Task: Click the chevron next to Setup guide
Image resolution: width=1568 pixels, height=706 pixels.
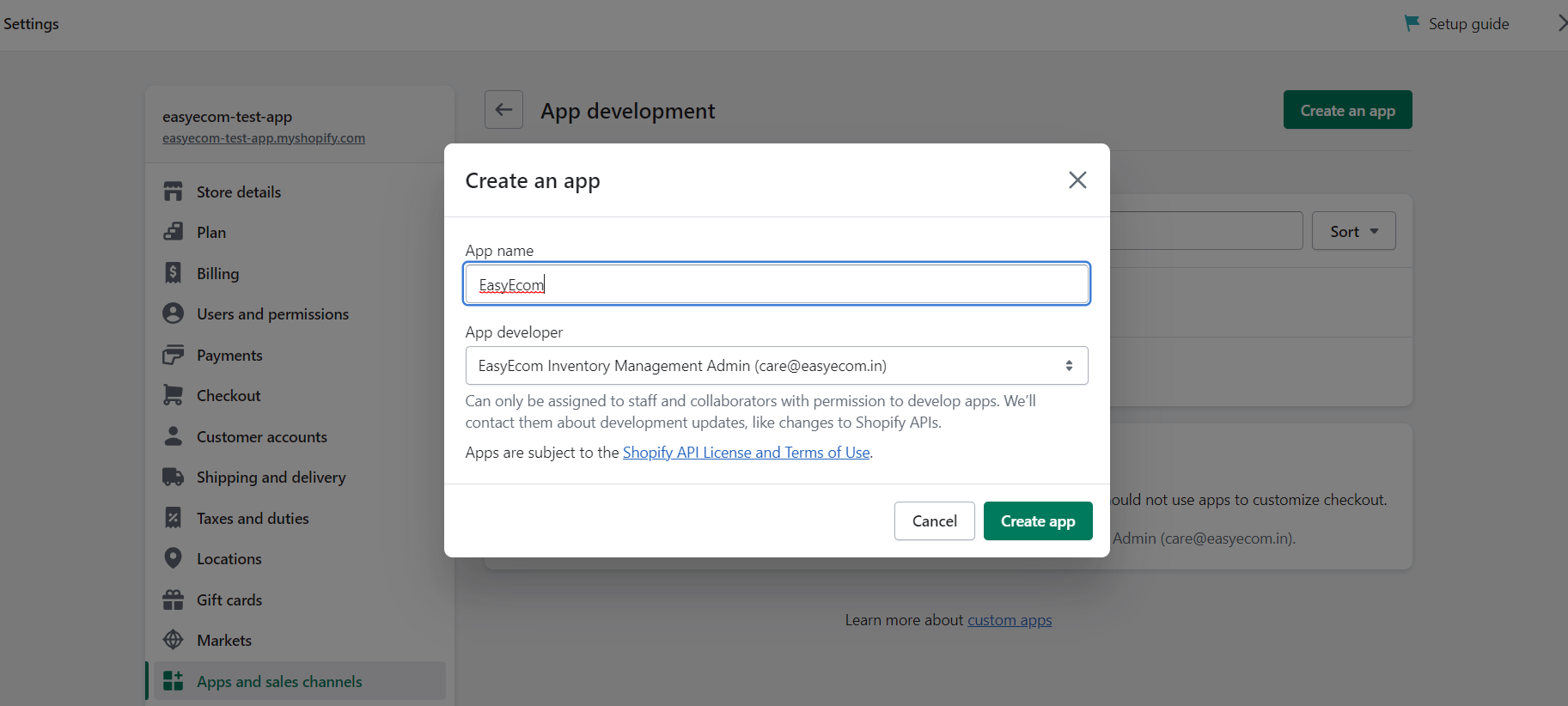Action: (x=1561, y=23)
